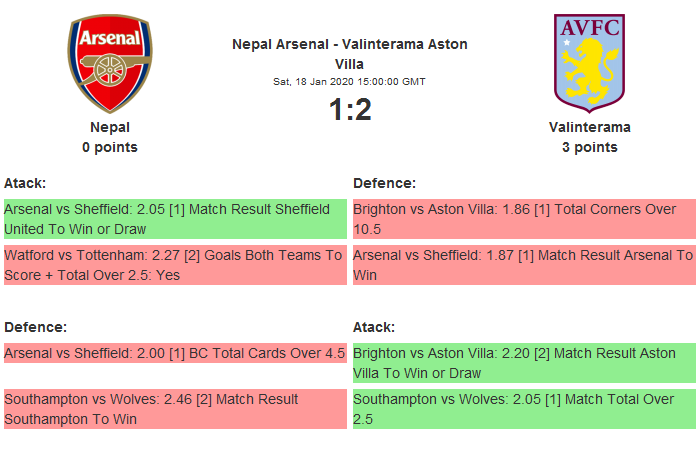The image size is (700, 460).
Task: Click the left Atack section heading
Action: pos(25,183)
